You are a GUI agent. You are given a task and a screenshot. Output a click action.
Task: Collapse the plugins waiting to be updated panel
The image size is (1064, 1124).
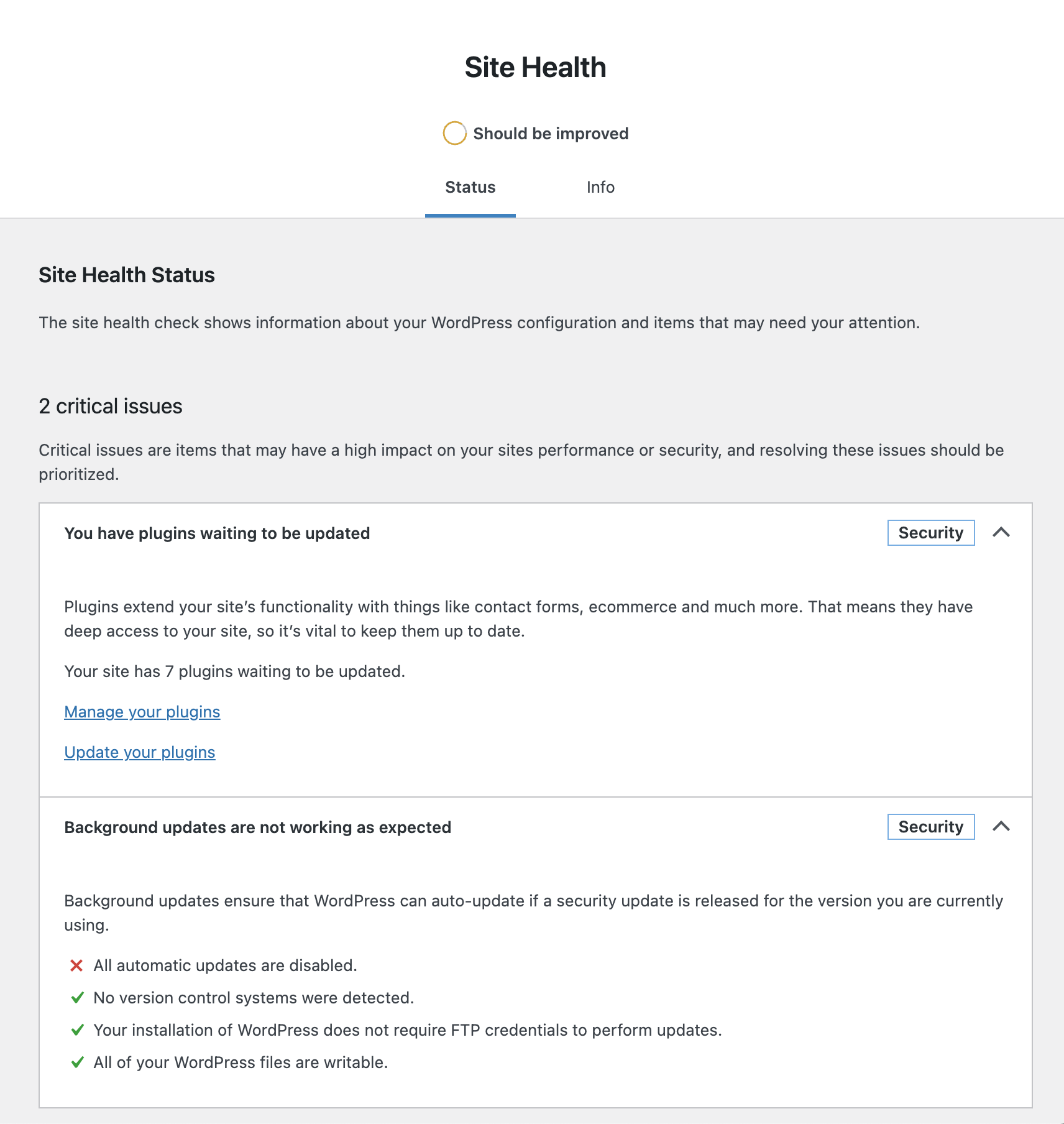click(x=1001, y=533)
